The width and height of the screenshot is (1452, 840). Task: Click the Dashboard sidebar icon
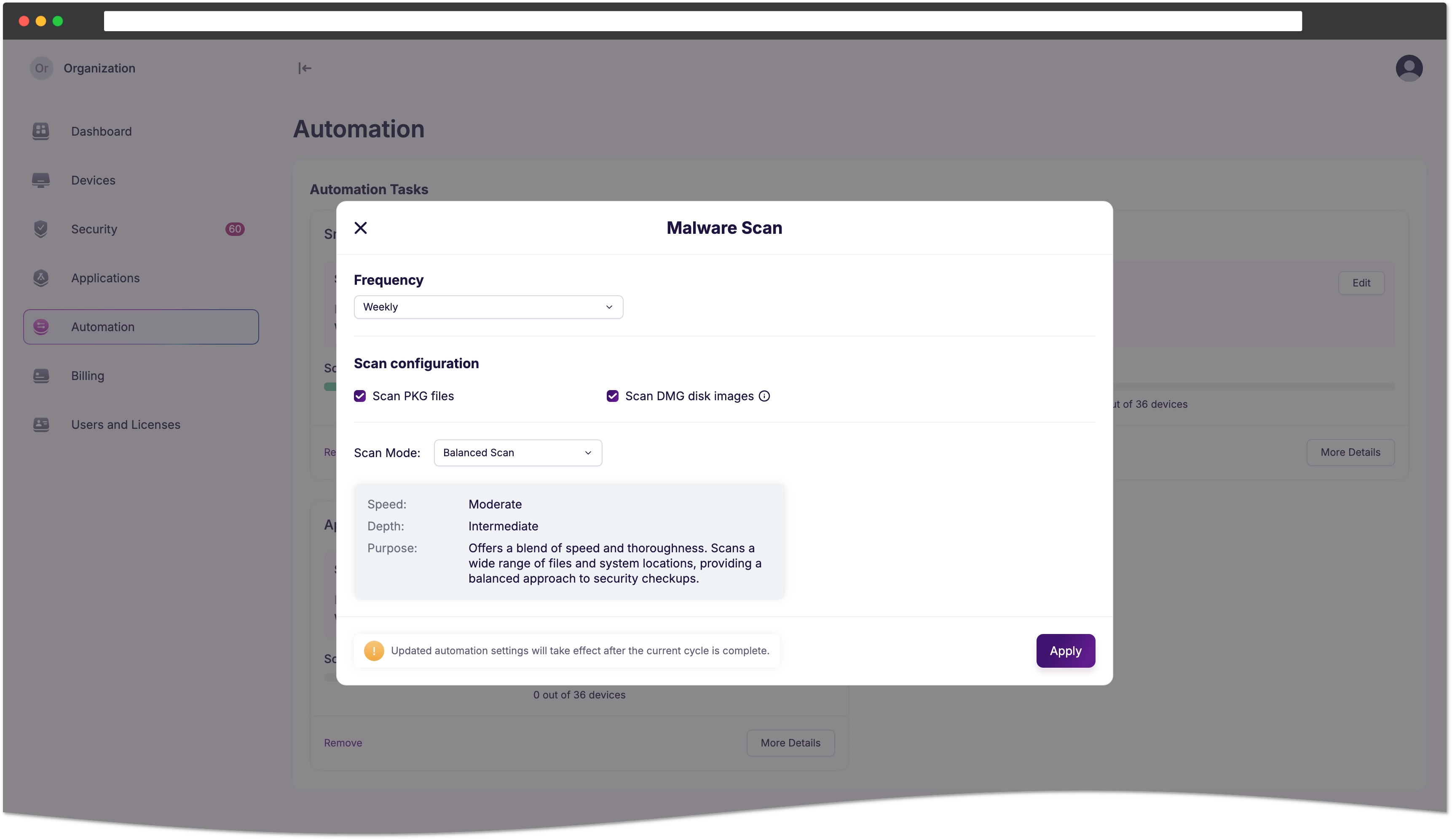point(41,131)
